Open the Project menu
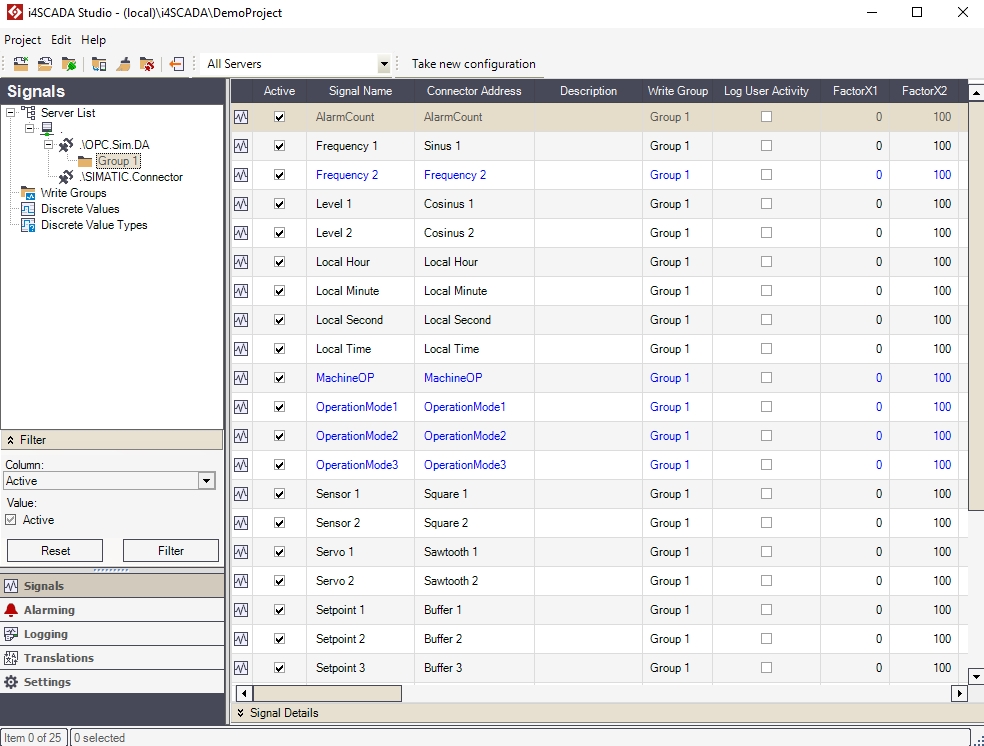Viewport: 984px width, 746px height. pyautogui.click(x=22, y=40)
